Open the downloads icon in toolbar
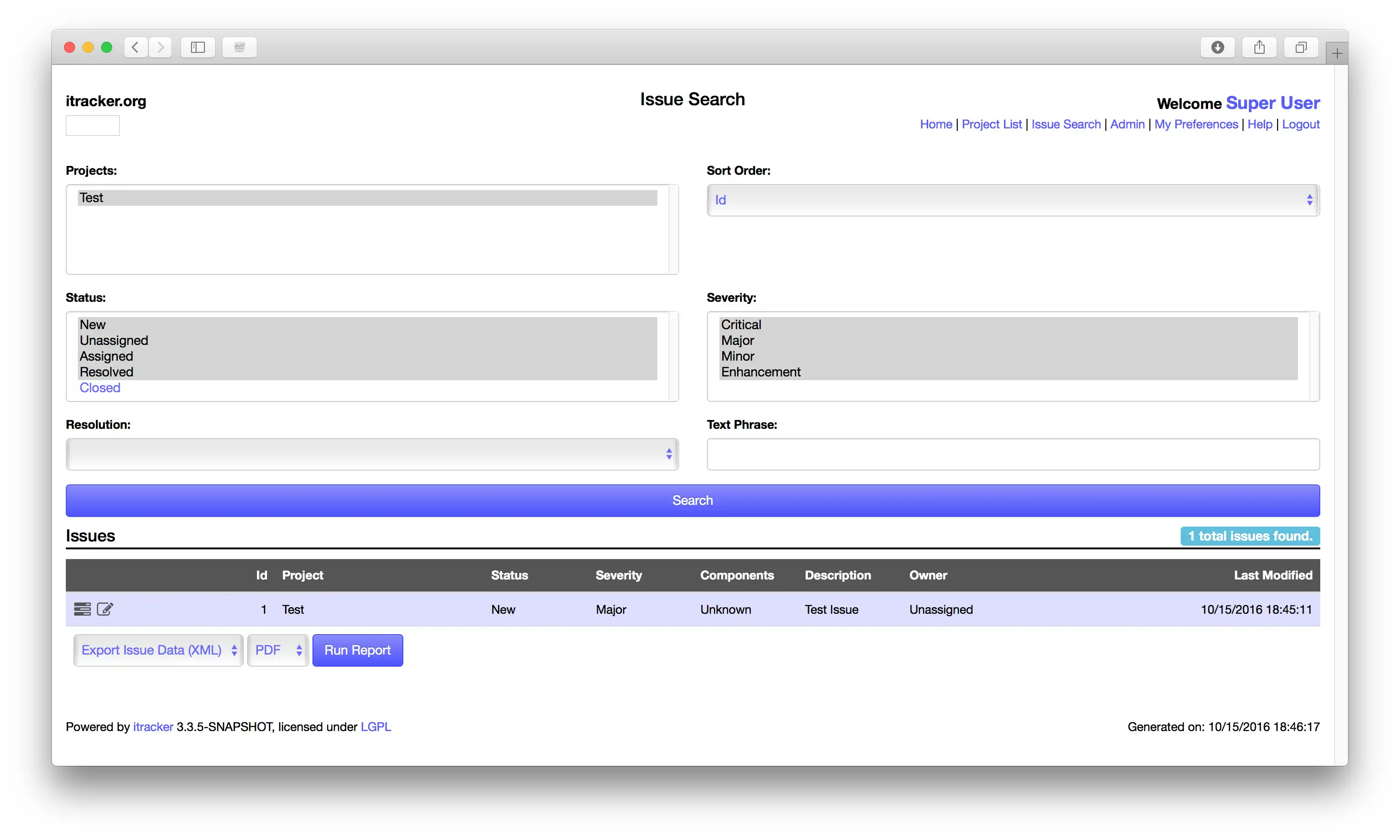Screen dimensions: 1400x840 1217,48
